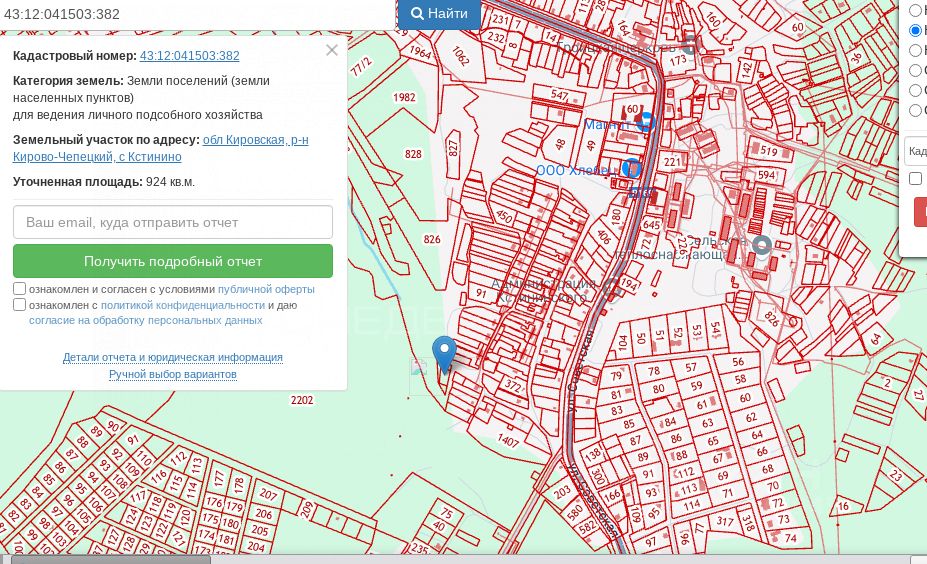Image resolution: width=927 pixels, height=564 pixels.
Task: Open Ручной выбор вариантов option
Action: [x=173, y=374]
